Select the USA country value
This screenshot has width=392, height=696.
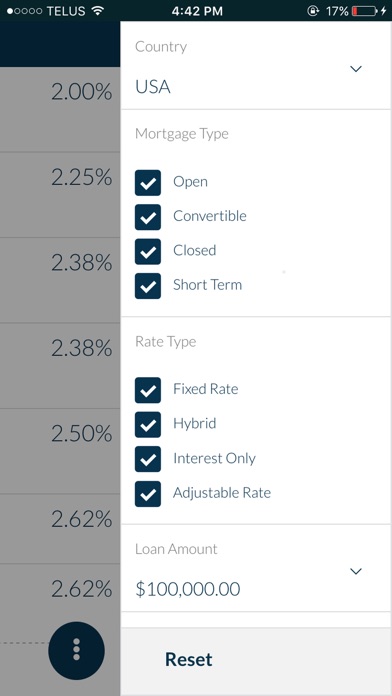click(x=153, y=87)
